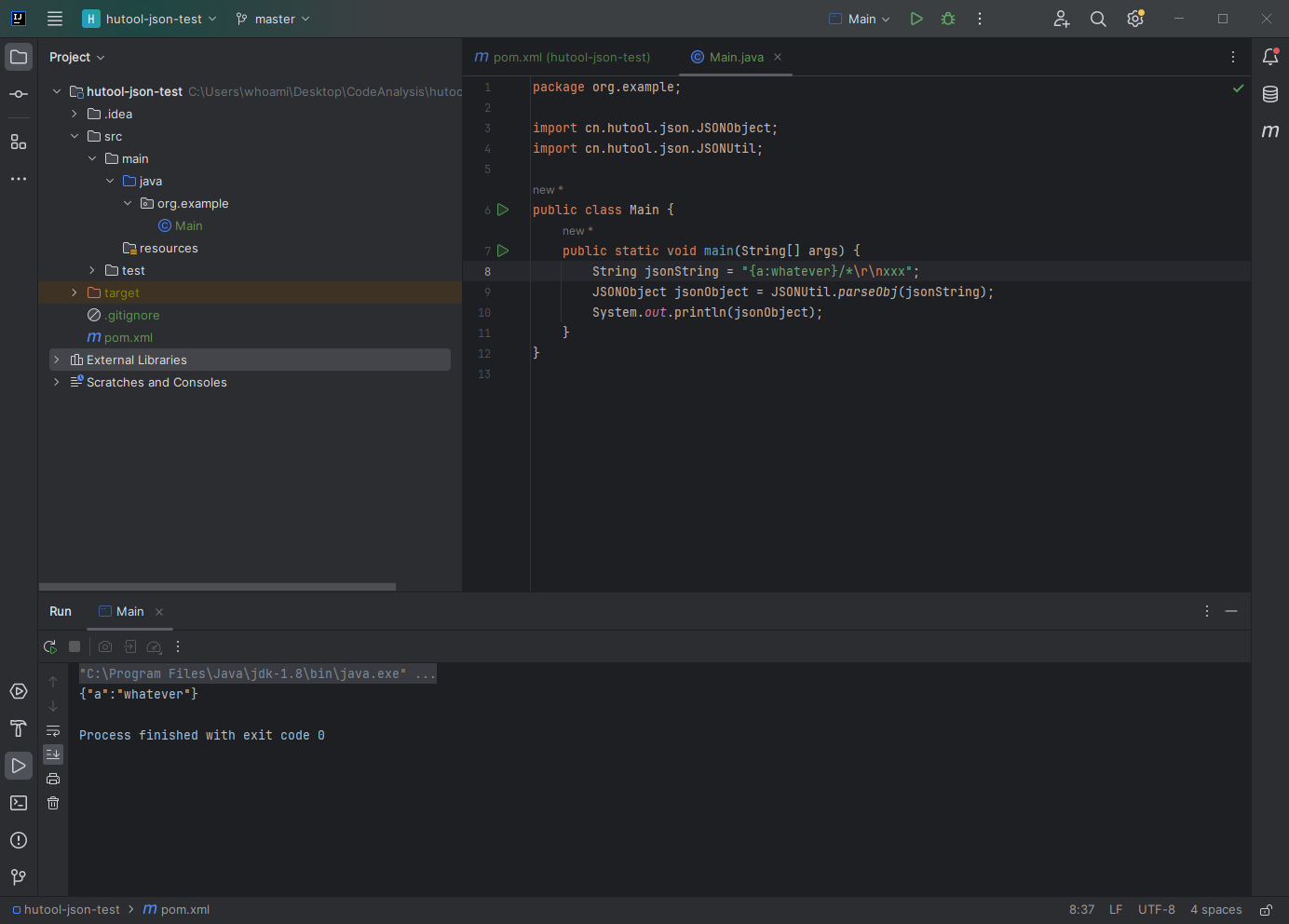Viewport: 1289px width, 924px height.
Task: Toggle read-only lock in status bar
Action: tap(1267, 910)
